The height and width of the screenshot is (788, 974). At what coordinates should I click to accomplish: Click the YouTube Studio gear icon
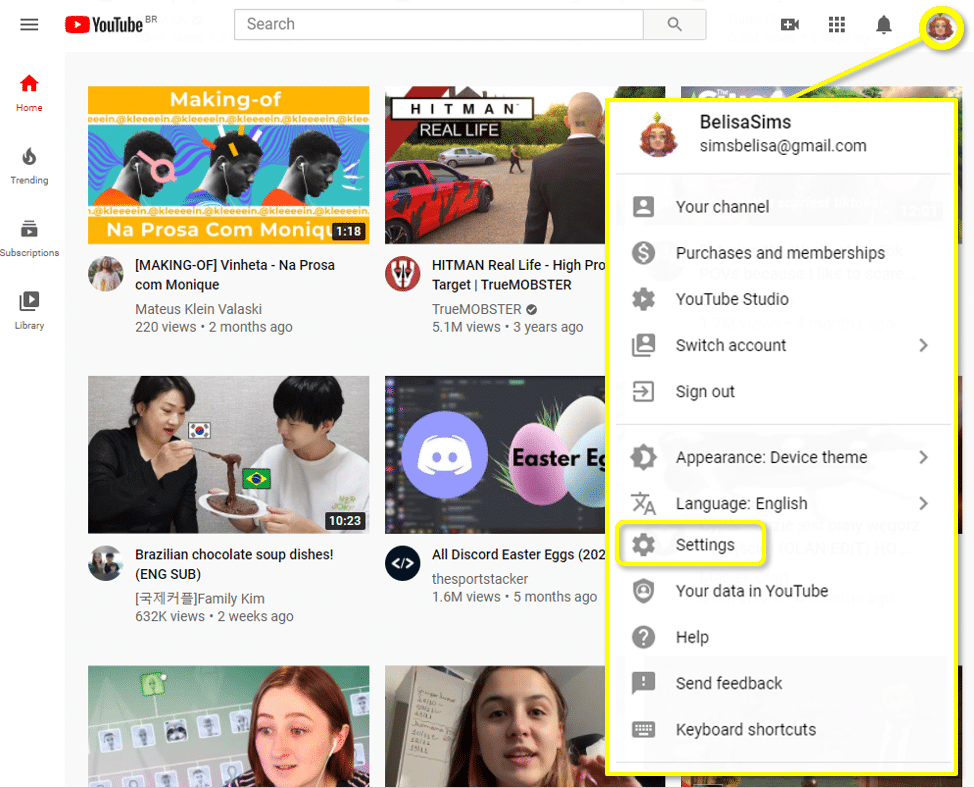643,299
